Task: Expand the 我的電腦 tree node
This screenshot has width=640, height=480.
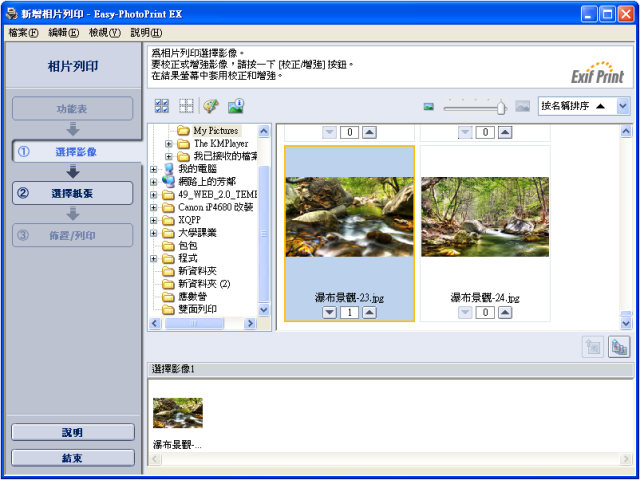Action: [x=153, y=169]
